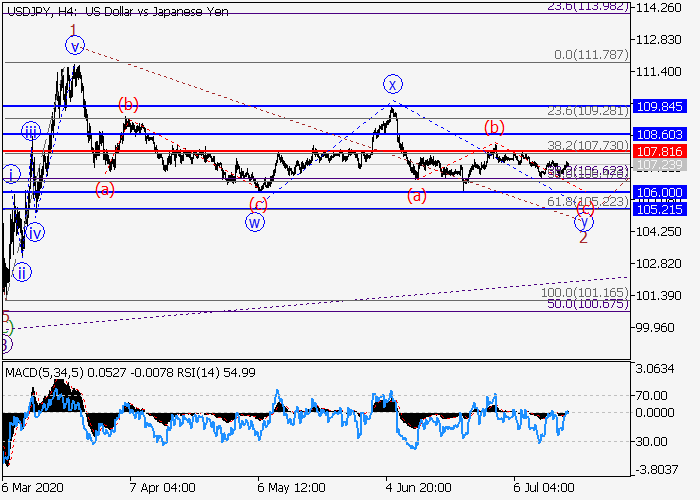Click the circled w wave label

pyautogui.click(x=256, y=222)
